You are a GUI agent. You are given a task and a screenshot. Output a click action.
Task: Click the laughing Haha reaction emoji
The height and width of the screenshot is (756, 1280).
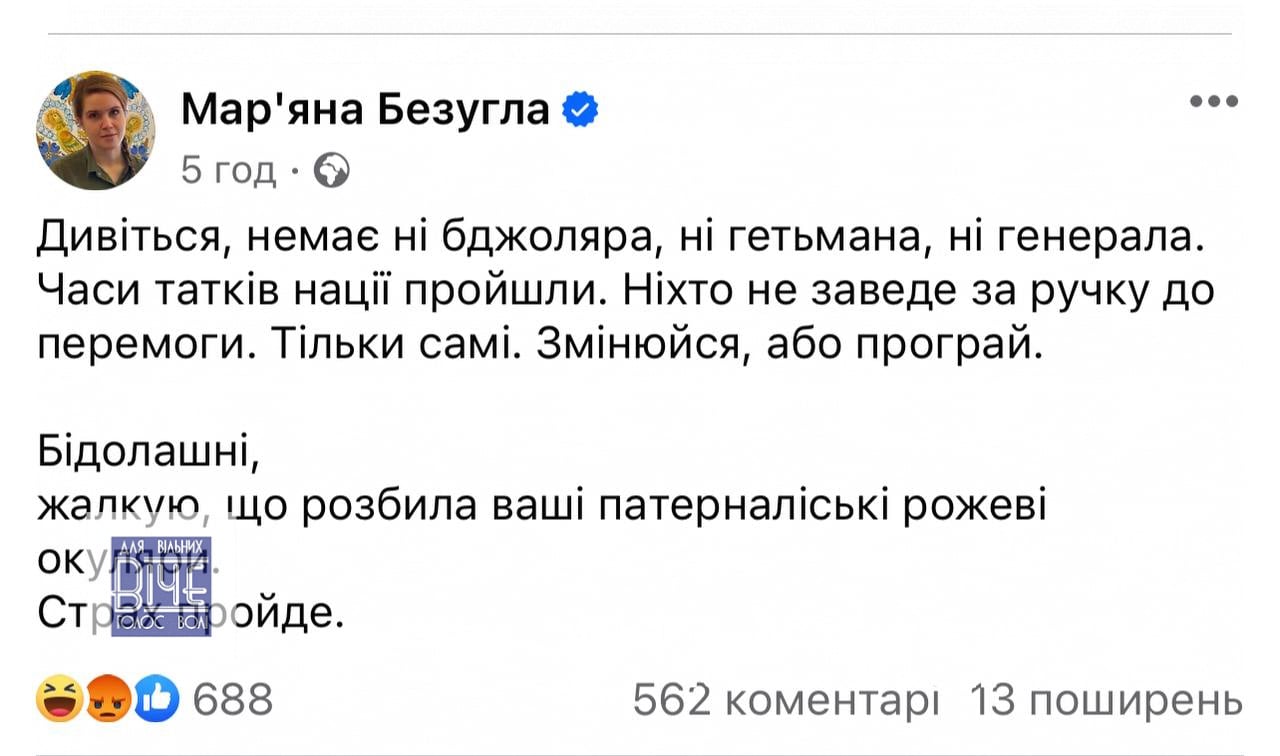[x=62, y=699]
